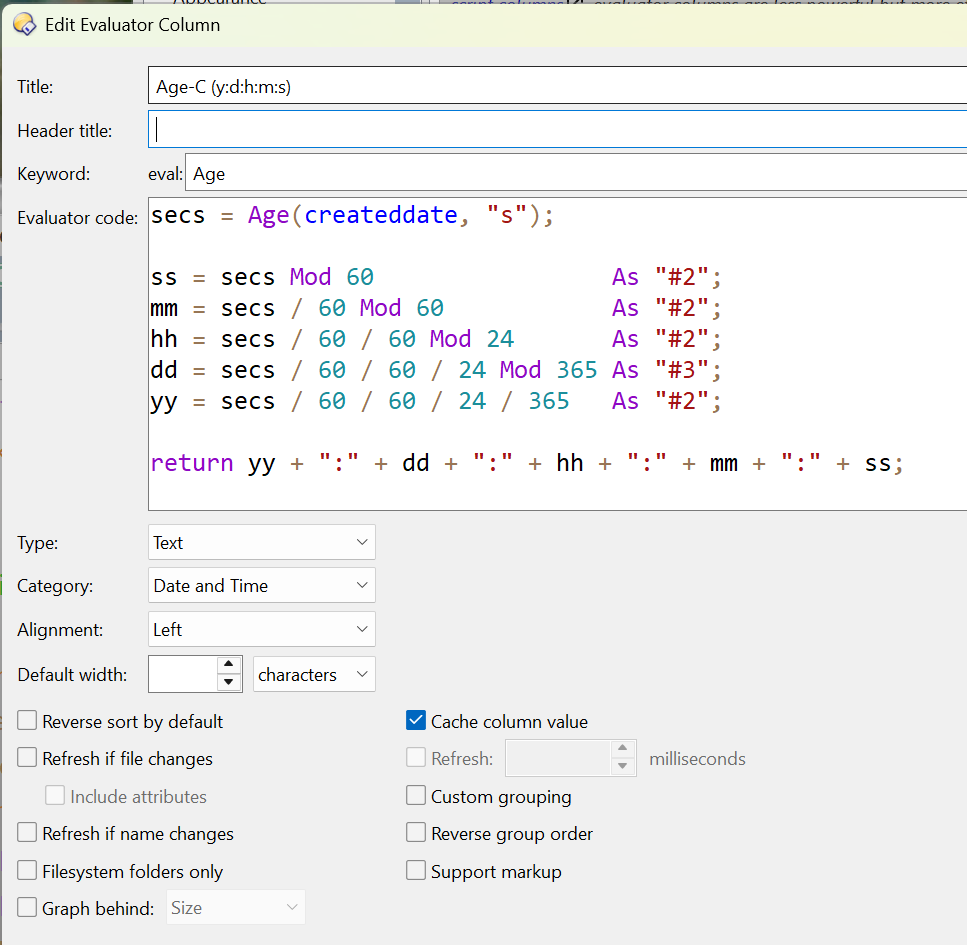Click the Keyword field containing Age

point(574,174)
